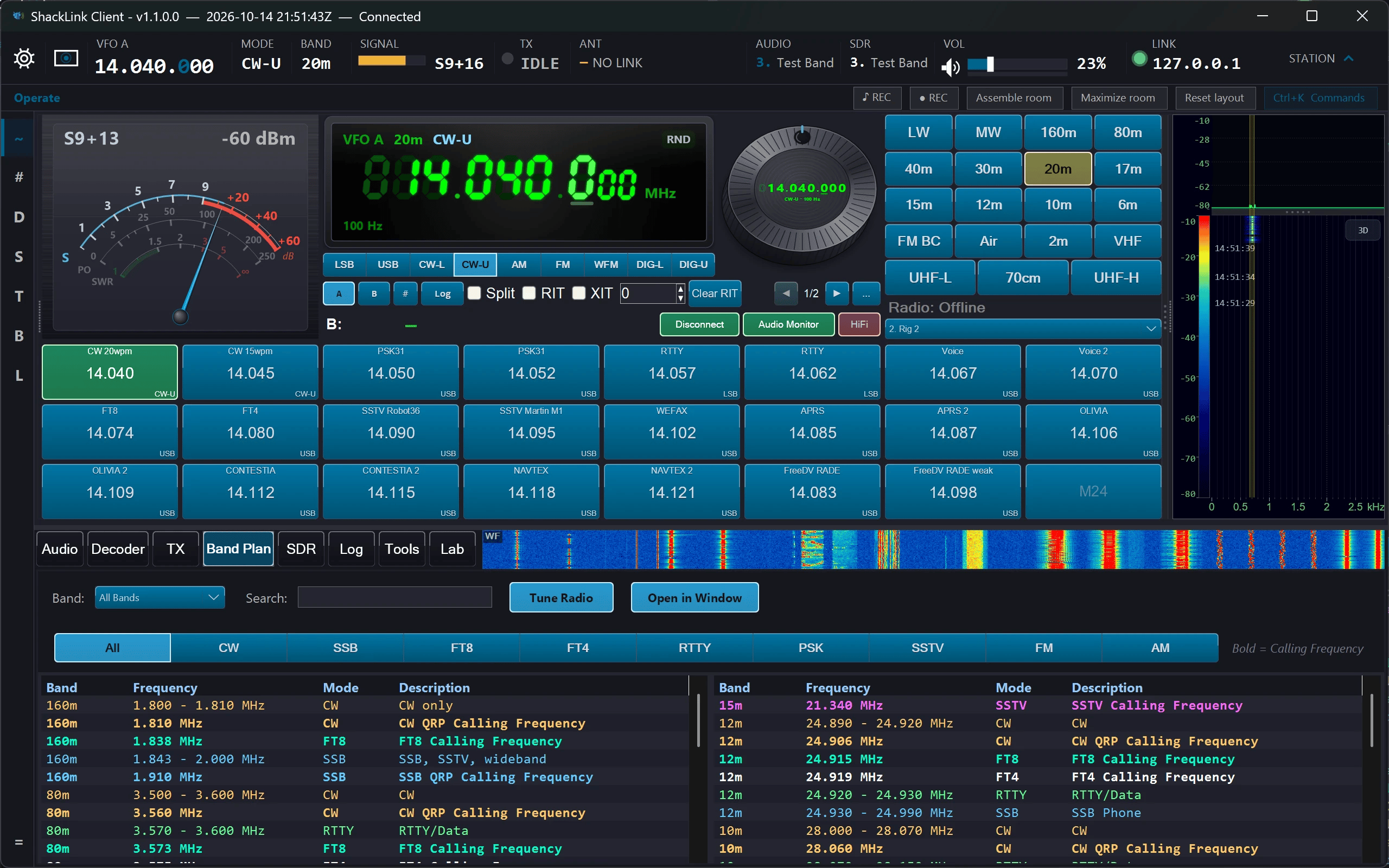1389x868 pixels.
Task: Click the green LINK status indicator
Action: coord(1139,59)
